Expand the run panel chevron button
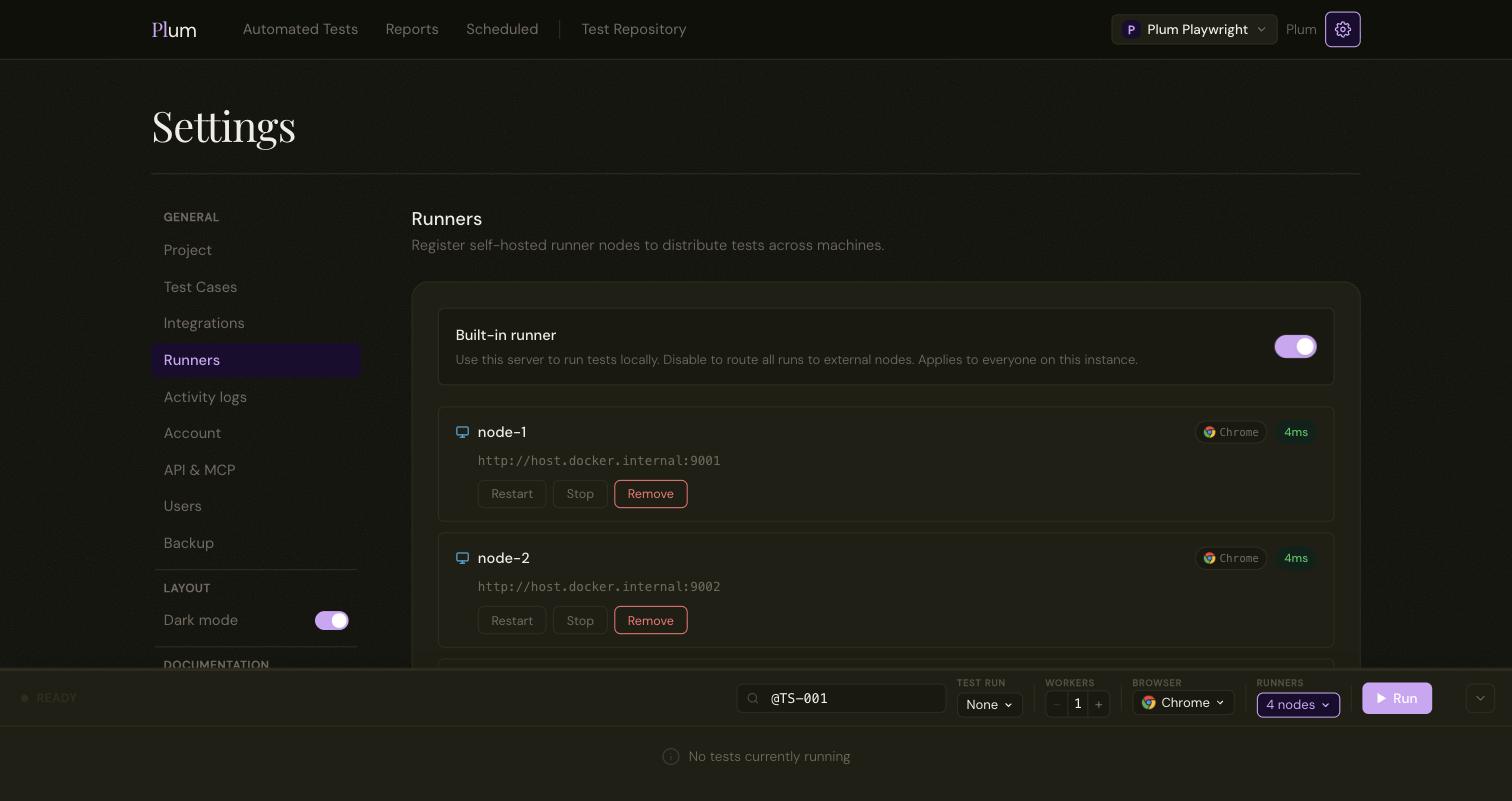1512x801 pixels. (x=1480, y=698)
